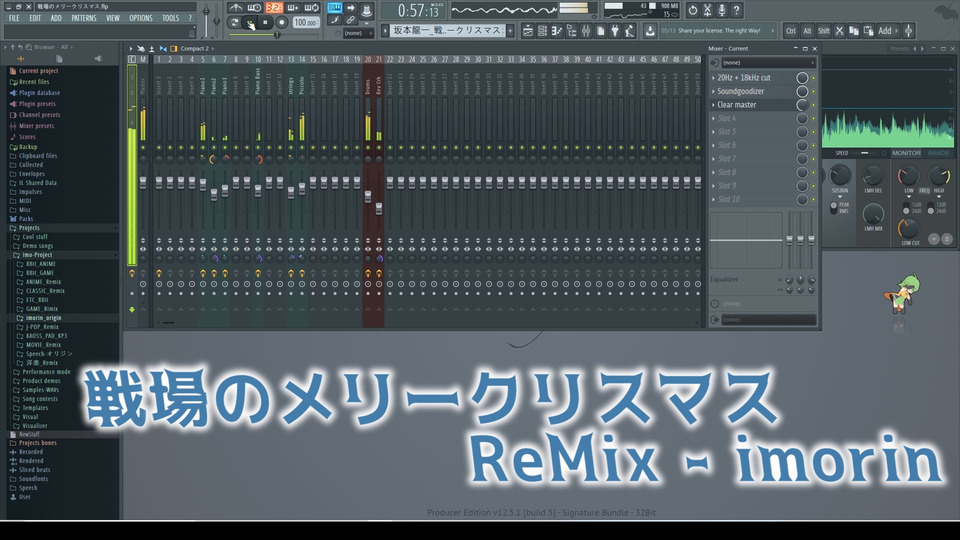Viewport: 960px width, 540px height.
Task: Open the help question mark icon
Action: click(737, 10)
